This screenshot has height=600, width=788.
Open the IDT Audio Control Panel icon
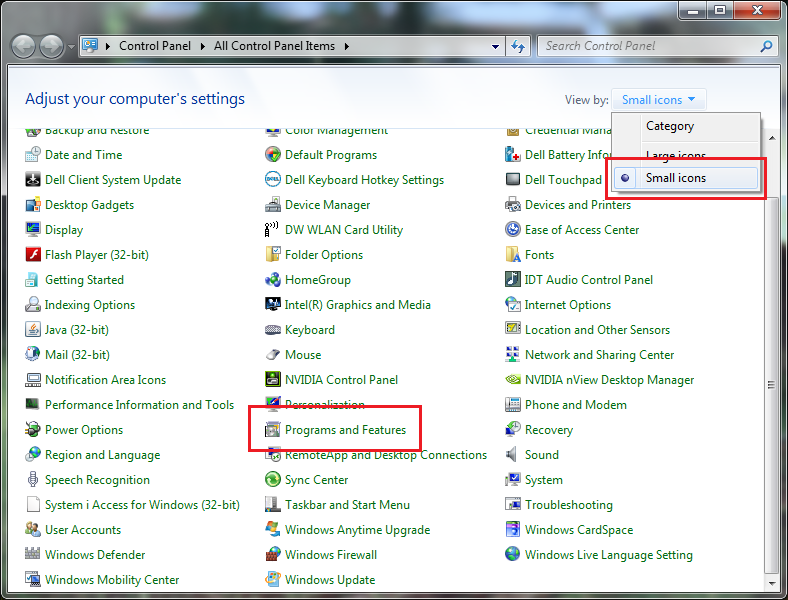[513, 279]
